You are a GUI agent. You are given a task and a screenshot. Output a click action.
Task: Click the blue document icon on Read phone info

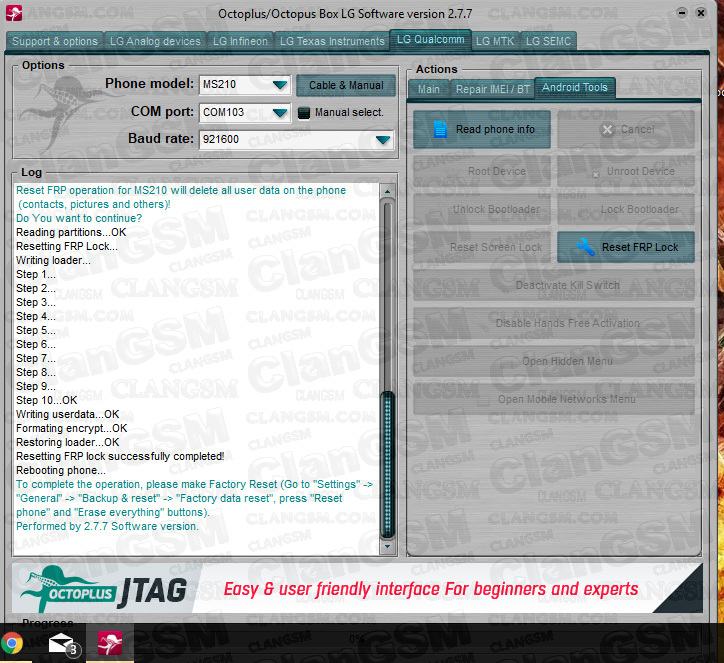tap(440, 129)
